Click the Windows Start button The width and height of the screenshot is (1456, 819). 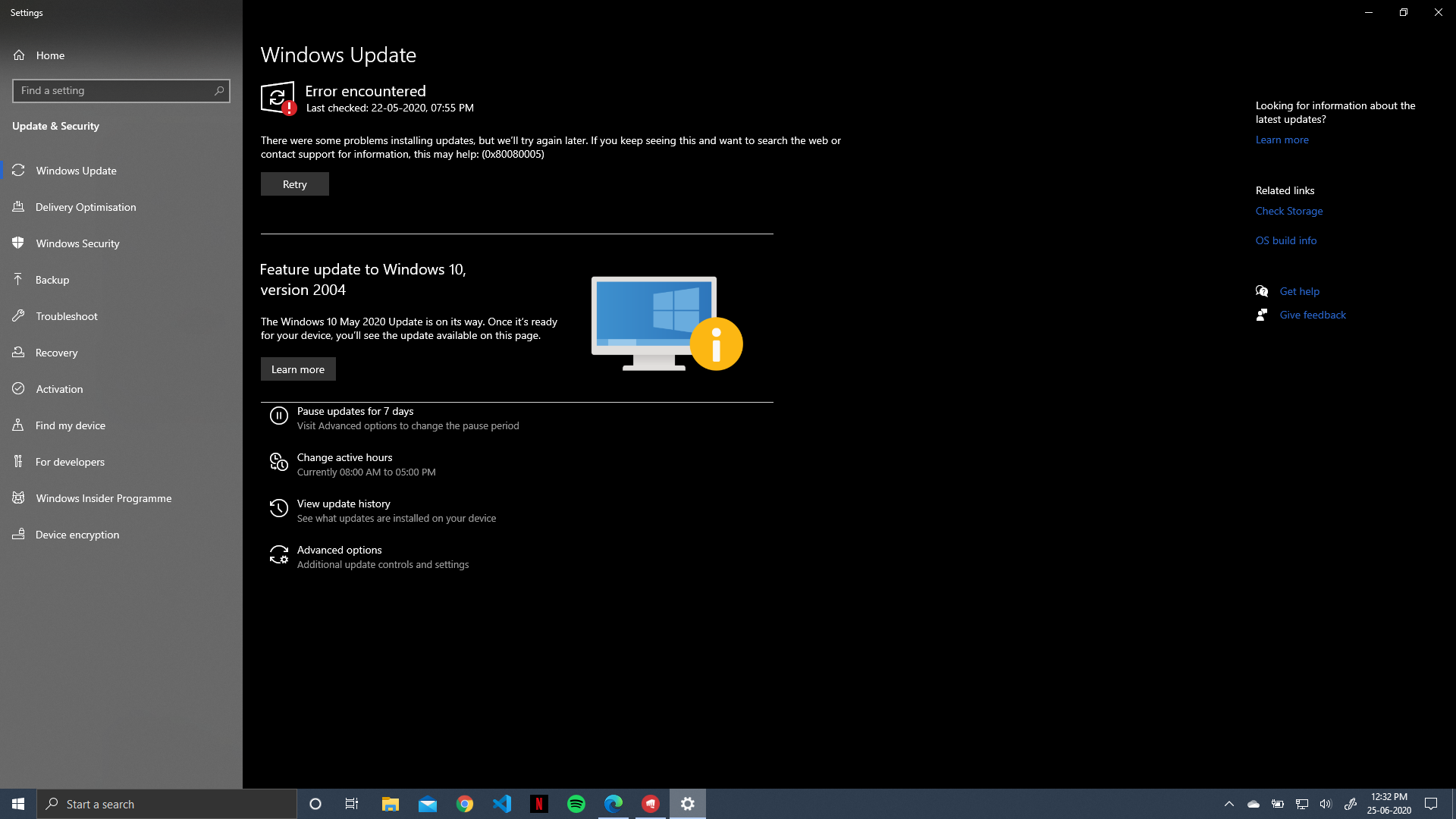pyautogui.click(x=18, y=804)
